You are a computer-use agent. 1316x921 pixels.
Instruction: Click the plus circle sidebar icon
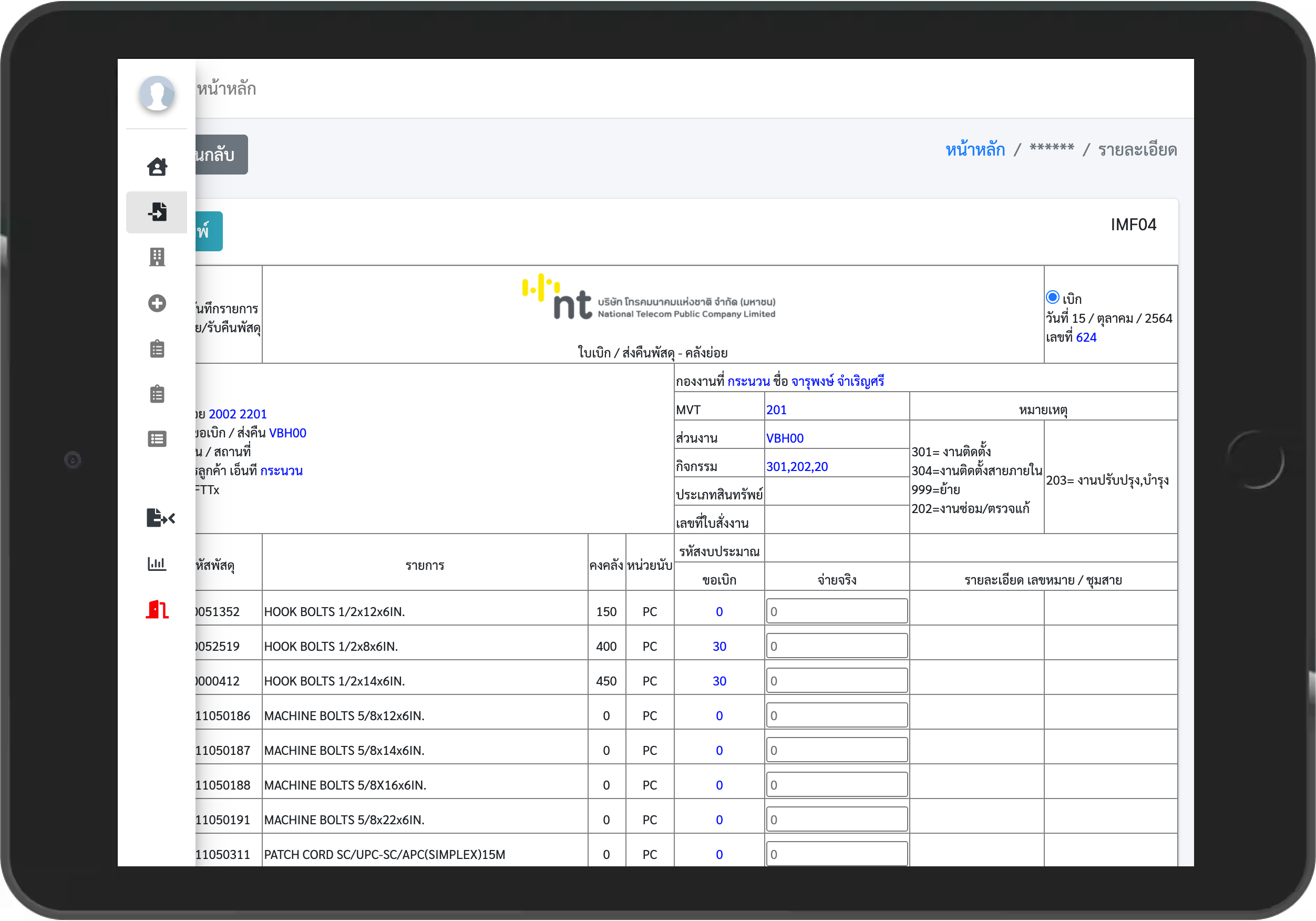[x=157, y=303]
